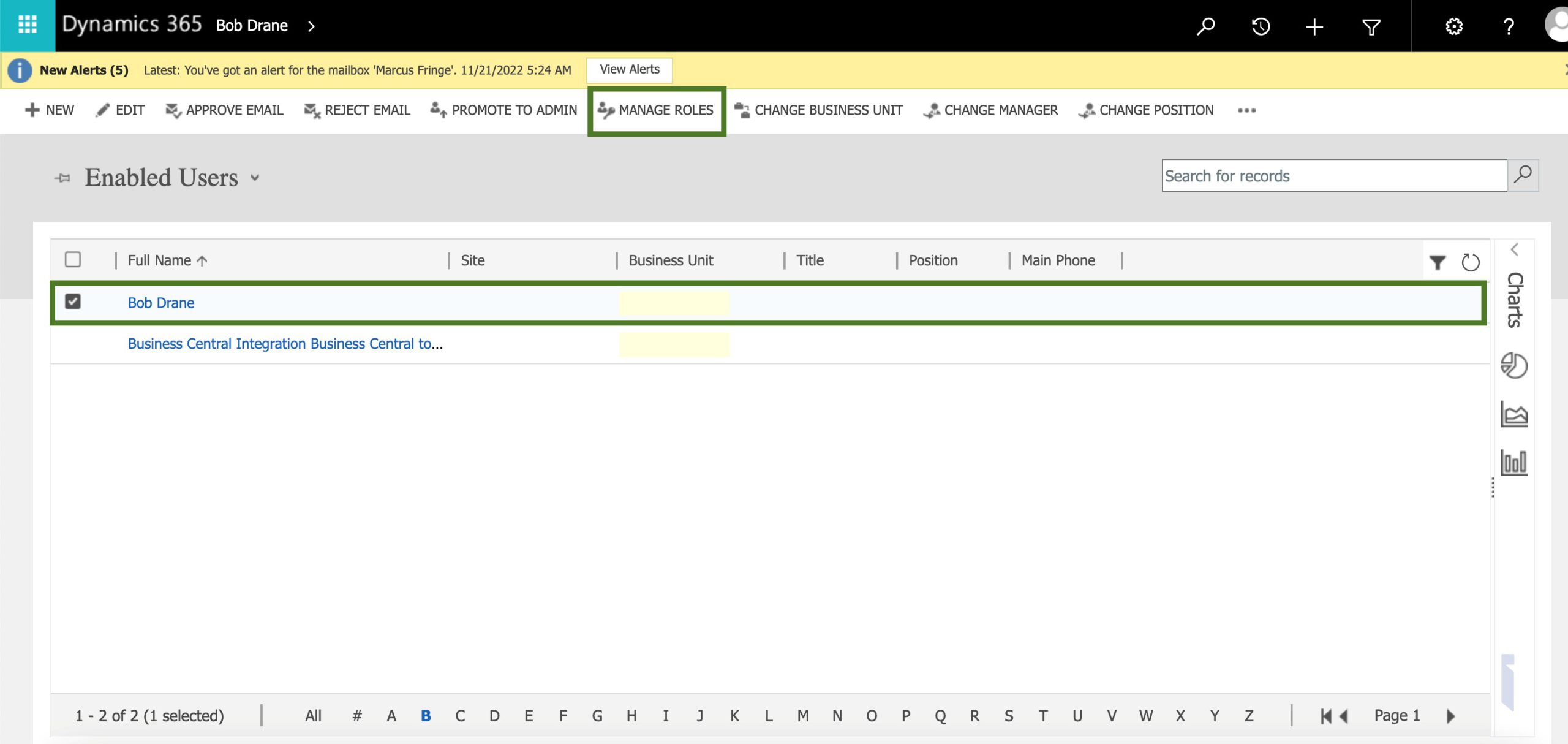Filter list by letter B
Viewport: 1568px width, 744px height.
tap(426, 716)
